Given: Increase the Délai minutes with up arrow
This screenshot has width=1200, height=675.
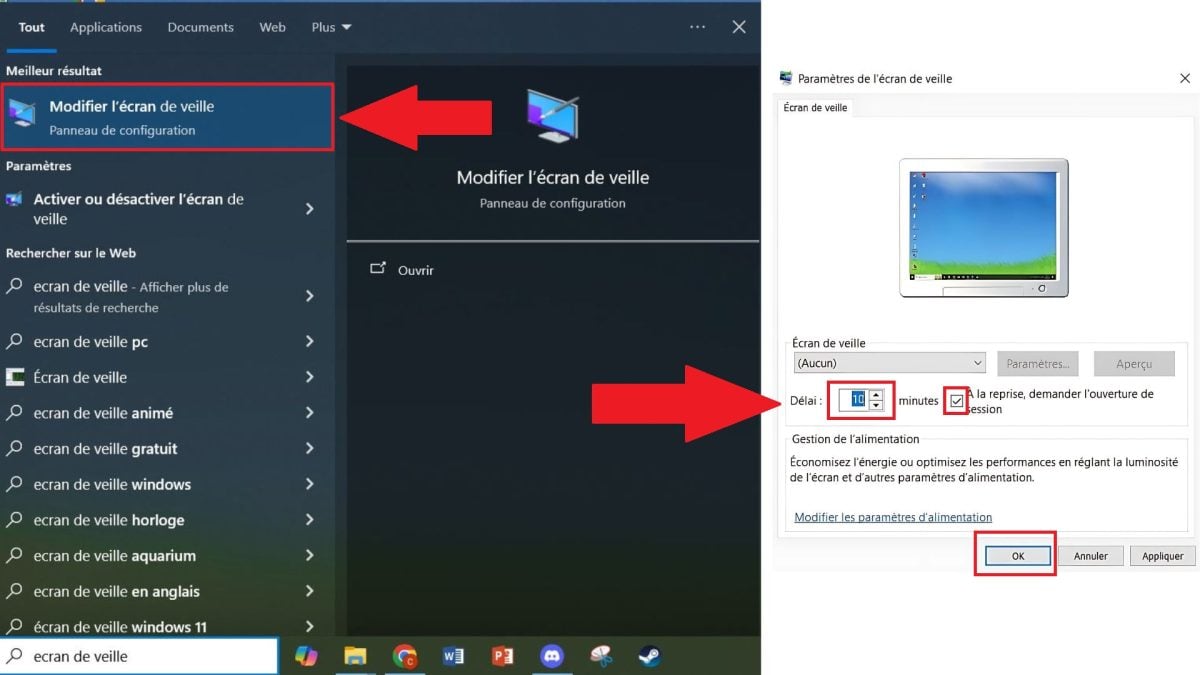Looking at the screenshot, I should tap(877, 394).
